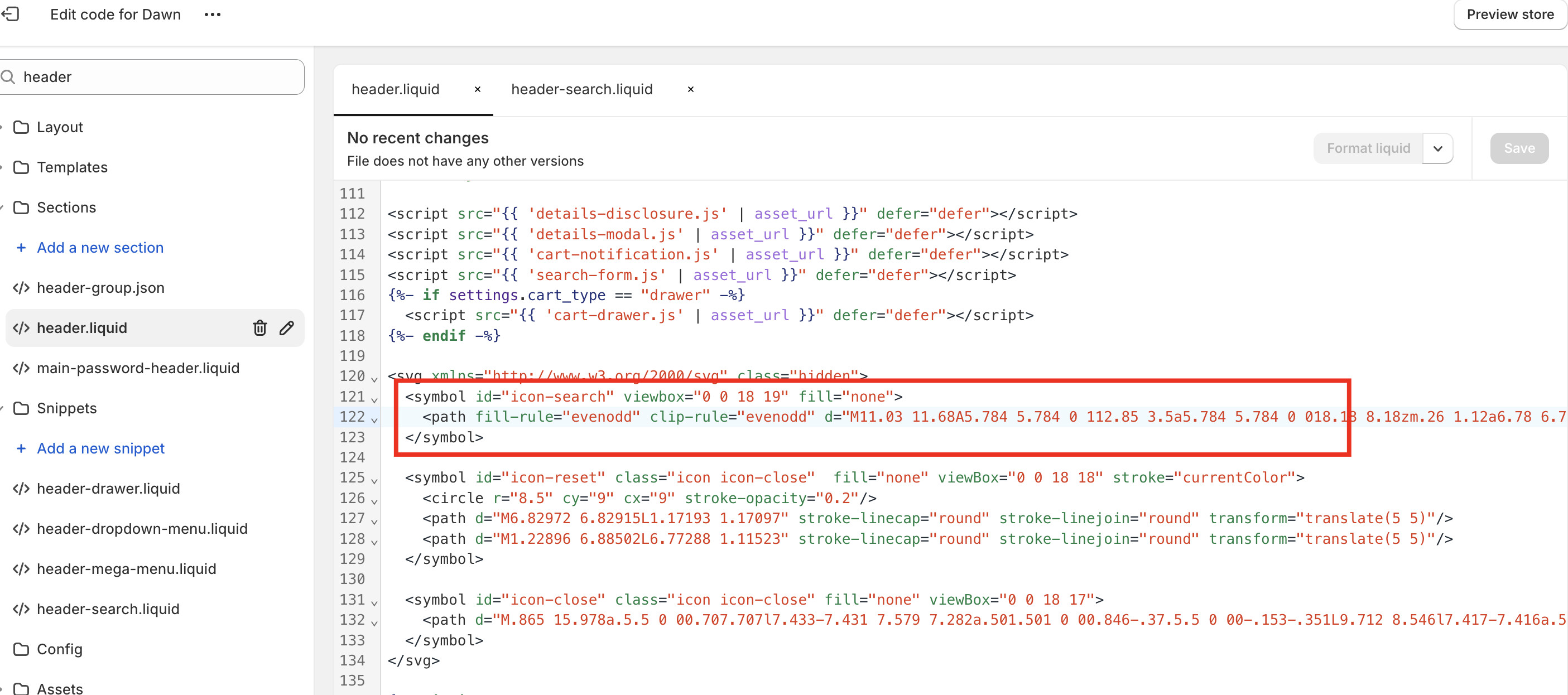Click the Format liquid button
Viewport: 1568px width, 695px height.
[x=1368, y=148]
